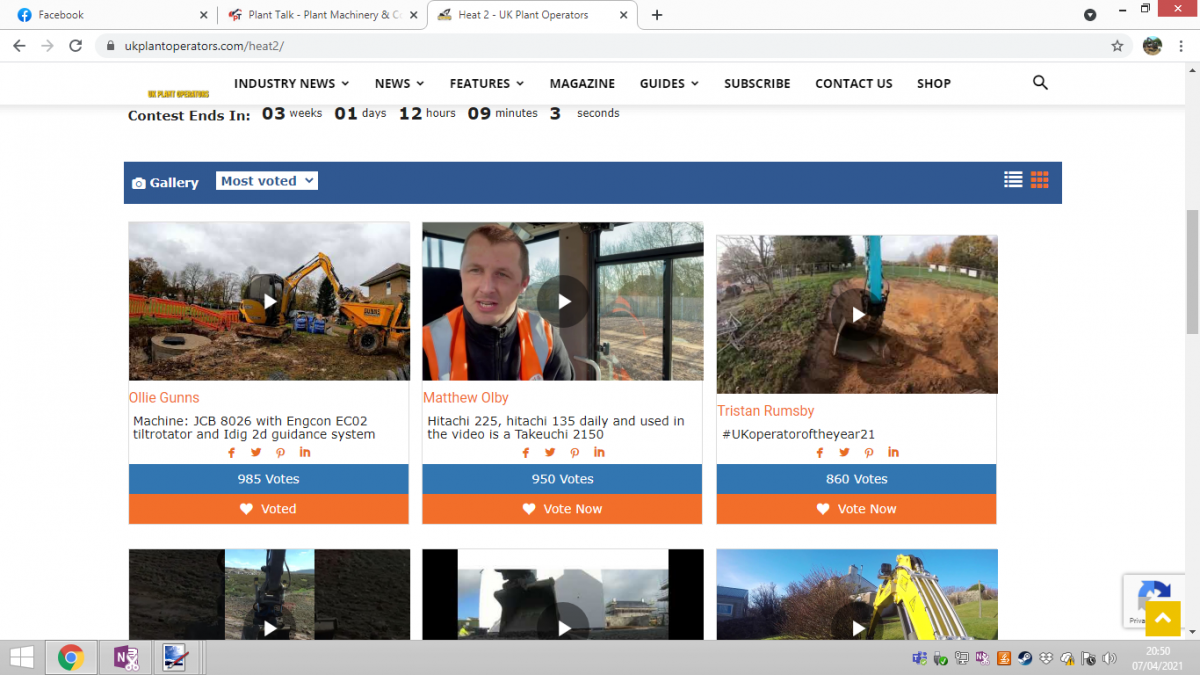Share Matthew Olby entry on LinkedIn
The height and width of the screenshot is (675, 1200).
point(599,452)
